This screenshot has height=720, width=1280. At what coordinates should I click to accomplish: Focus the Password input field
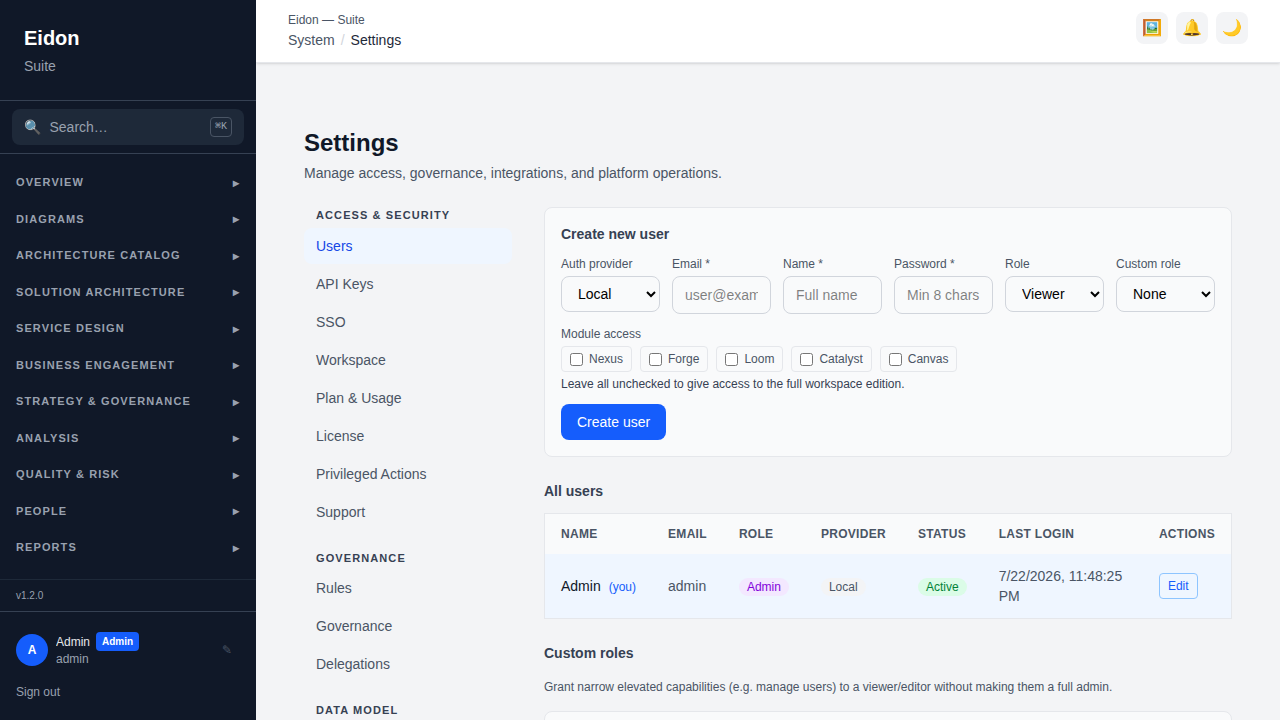coord(943,295)
